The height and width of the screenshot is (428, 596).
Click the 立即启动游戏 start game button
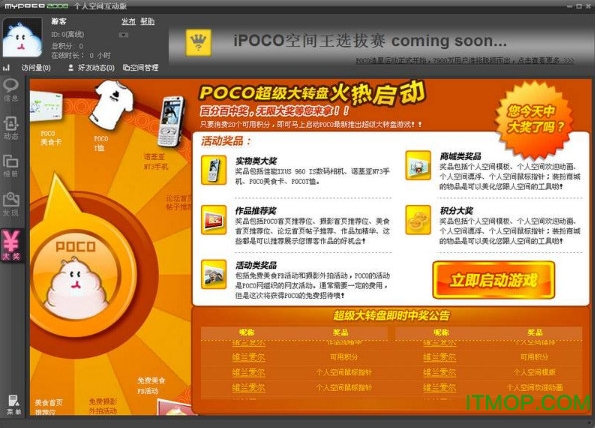(x=493, y=280)
